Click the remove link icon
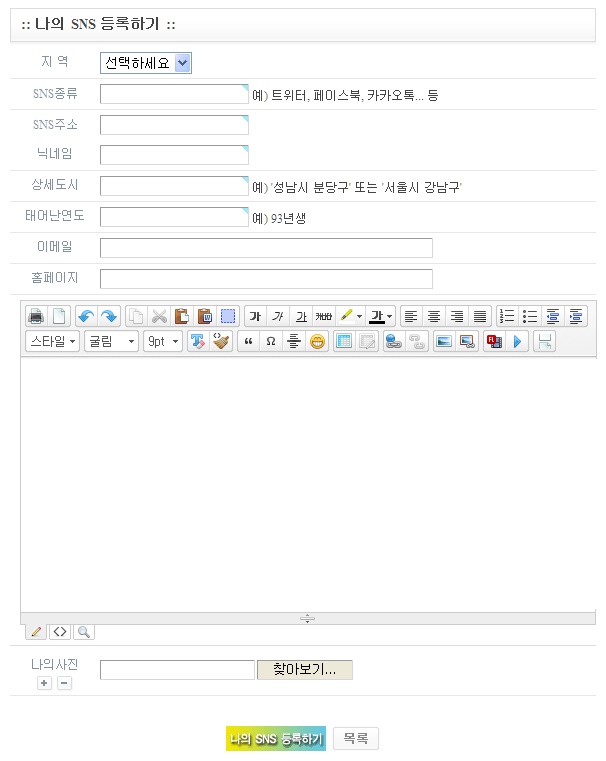The image size is (606, 761). (417, 342)
